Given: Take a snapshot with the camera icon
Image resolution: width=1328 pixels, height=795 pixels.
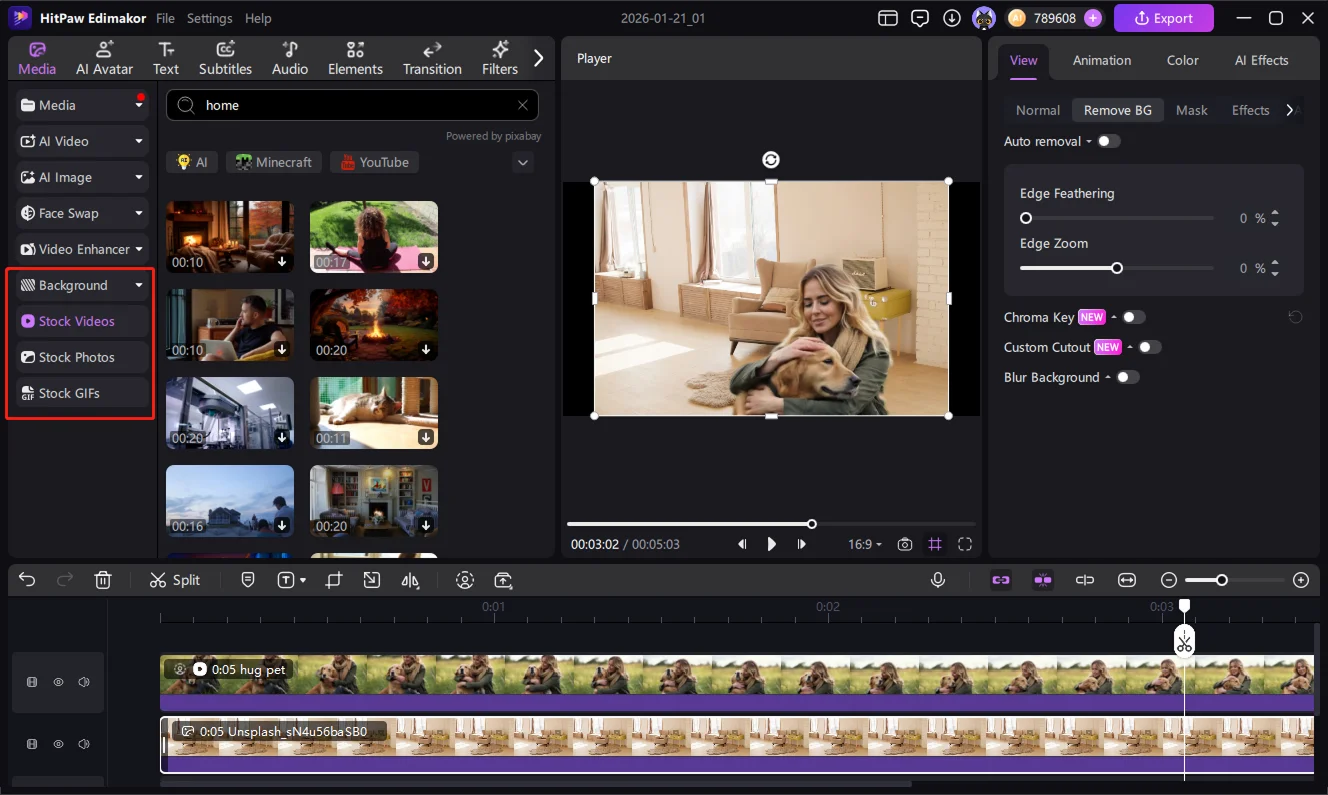Looking at the screenshot, I should point(905,544).
